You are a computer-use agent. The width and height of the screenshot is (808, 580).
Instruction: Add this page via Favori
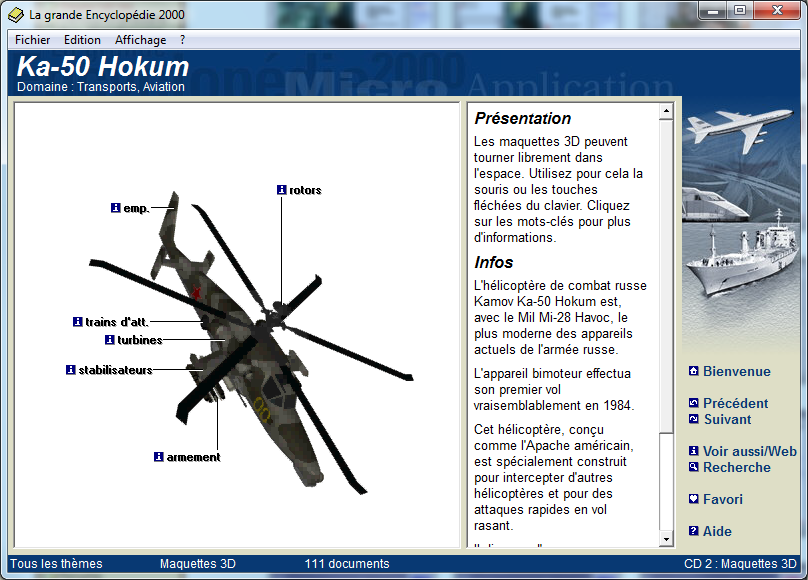723,499
